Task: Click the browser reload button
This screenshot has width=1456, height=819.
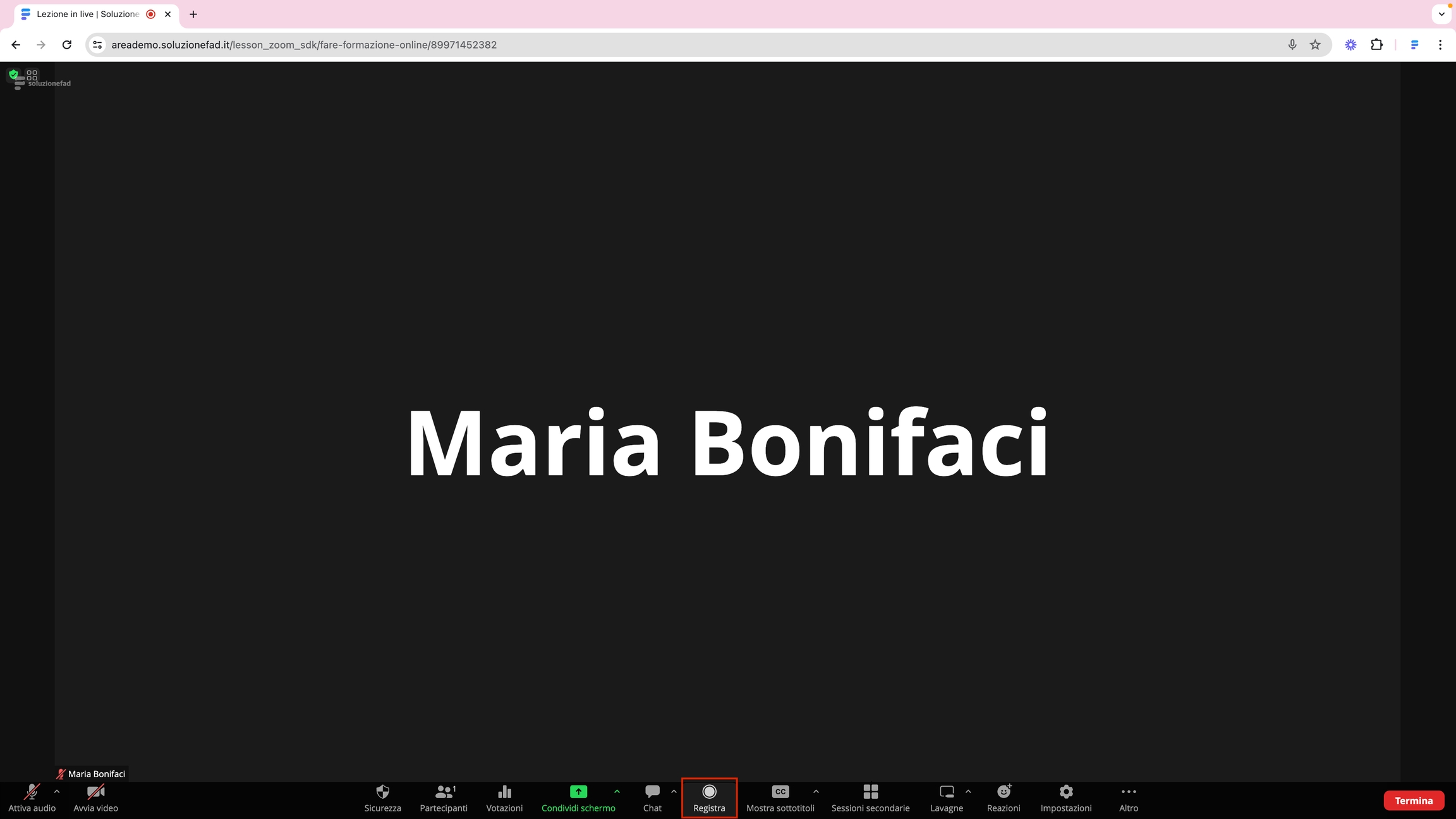Action: coord(67,45)
